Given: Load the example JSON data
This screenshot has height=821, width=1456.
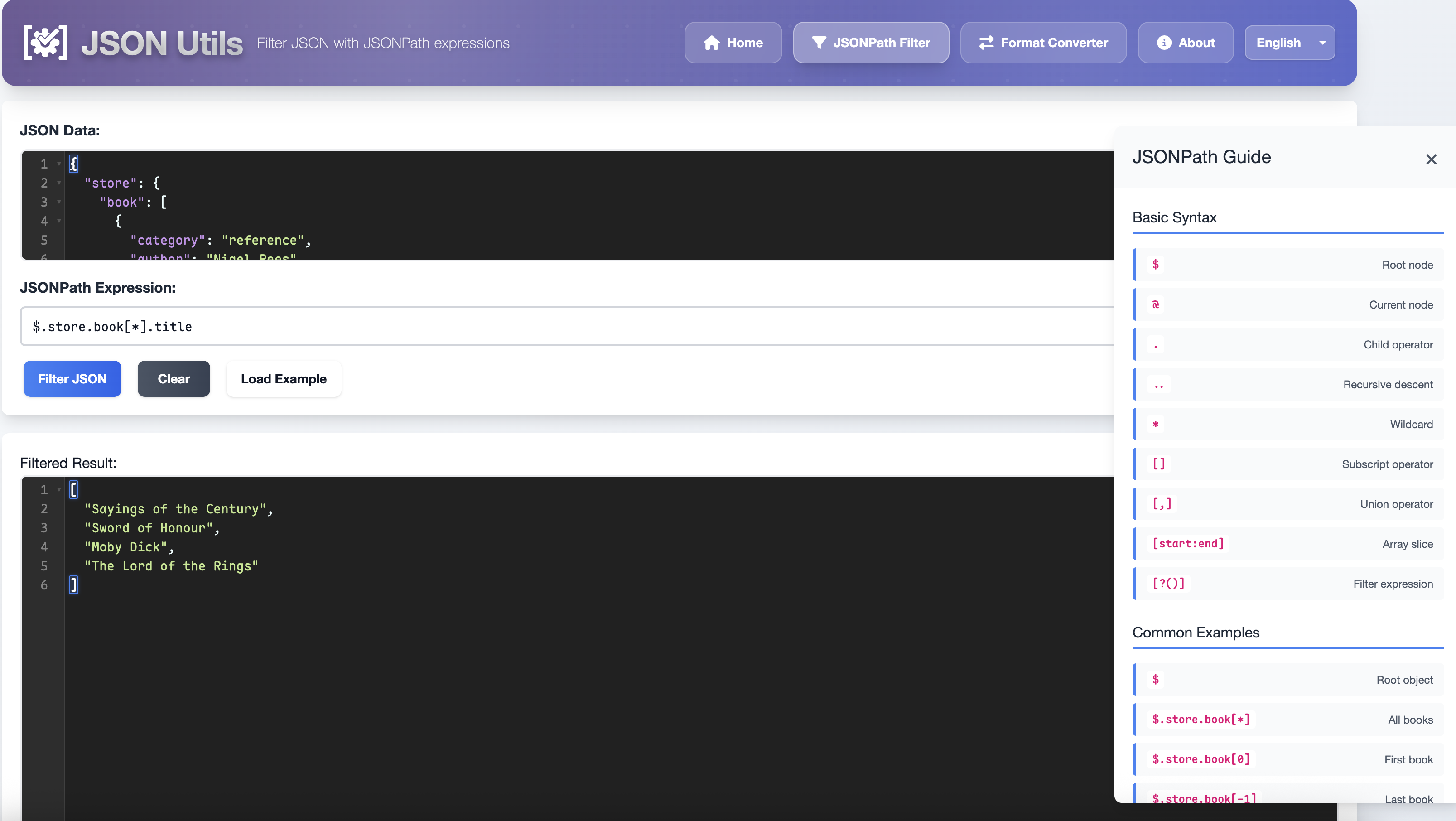Looking at the screenshot, I should point(283,379).
